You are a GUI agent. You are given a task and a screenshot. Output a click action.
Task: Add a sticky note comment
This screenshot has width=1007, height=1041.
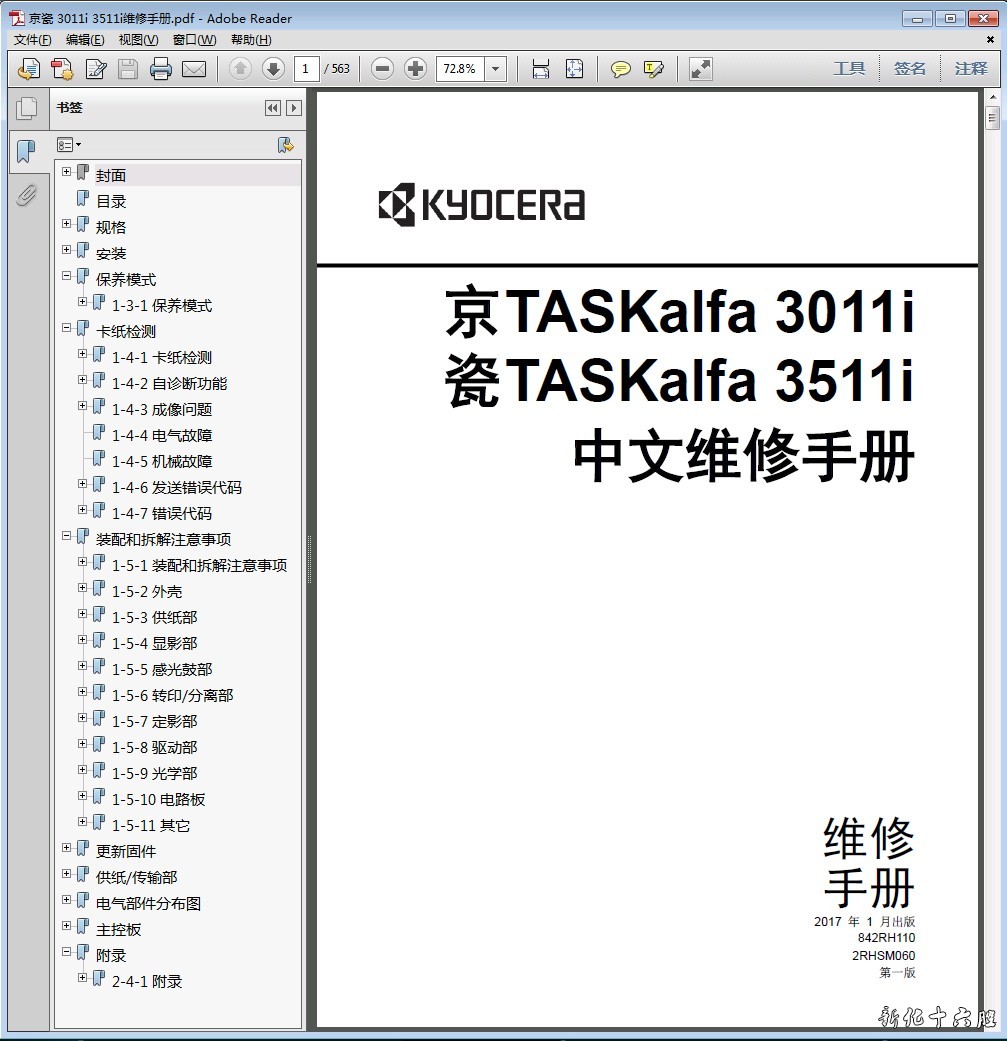coord(621,69)
